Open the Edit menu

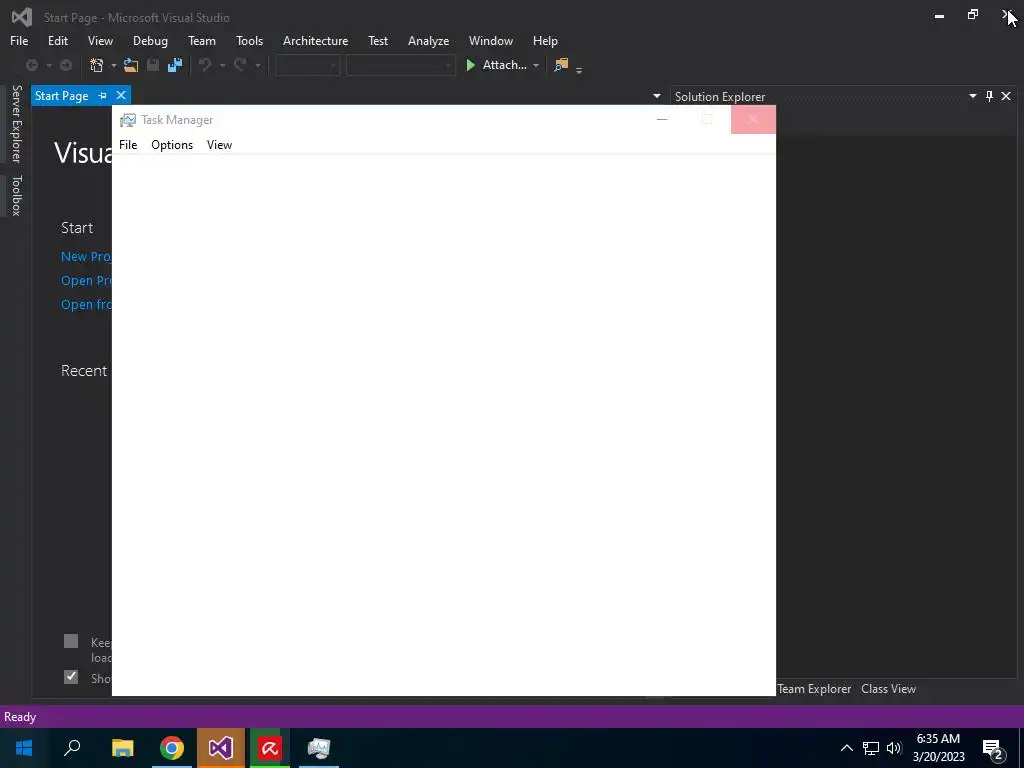pos(57,40)
